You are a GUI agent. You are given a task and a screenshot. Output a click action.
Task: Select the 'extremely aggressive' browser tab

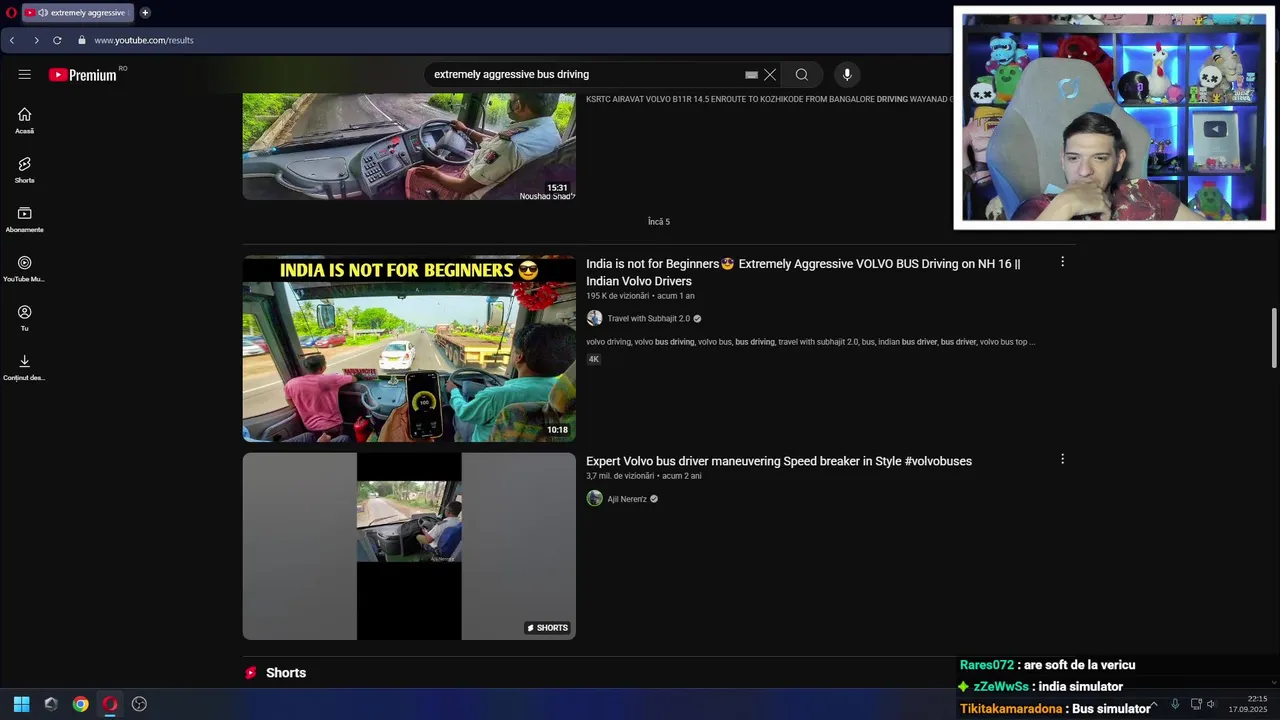[78, 13]
